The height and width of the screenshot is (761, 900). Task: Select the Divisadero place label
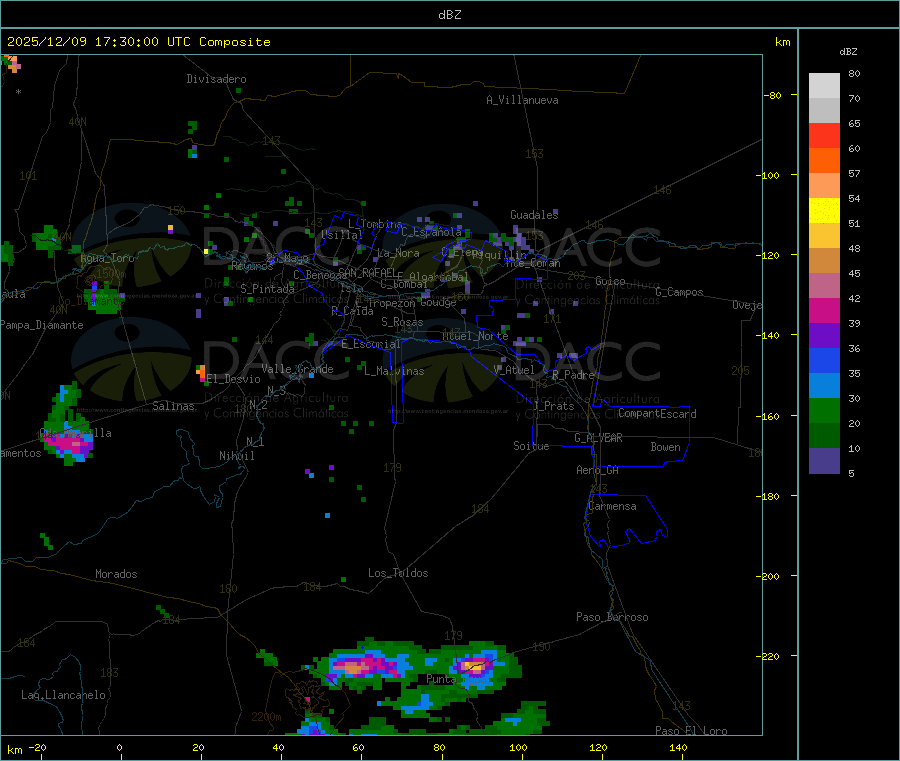216,79
